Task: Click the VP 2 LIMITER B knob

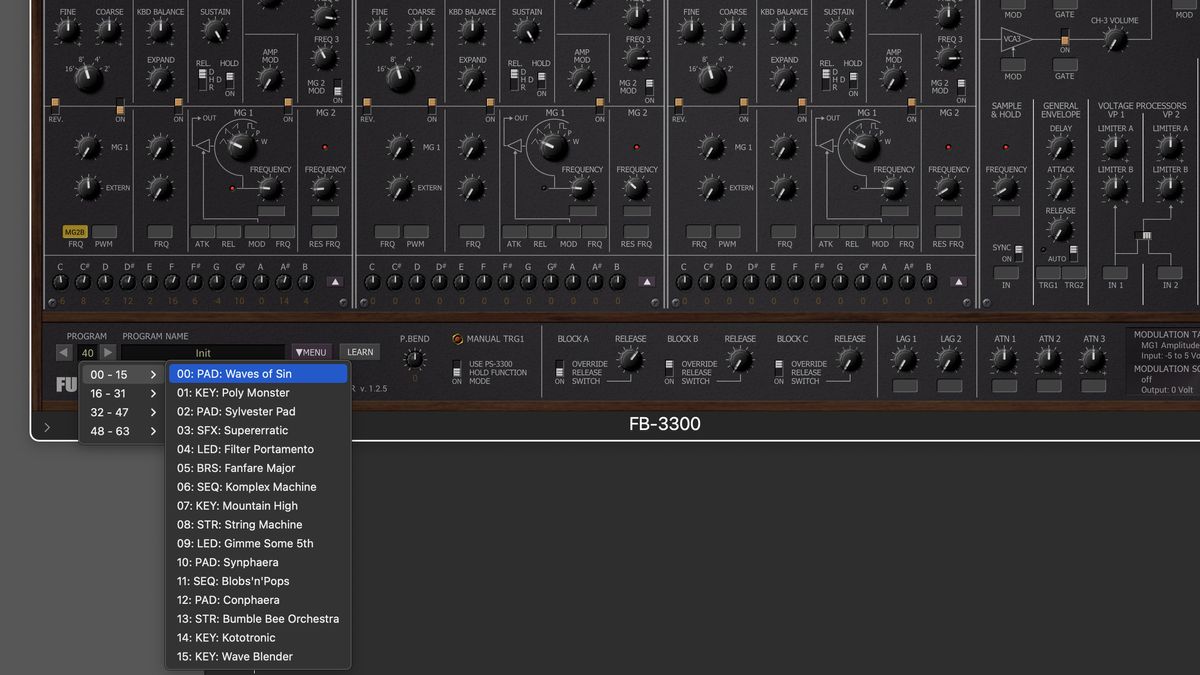Action: point(1169,189)
